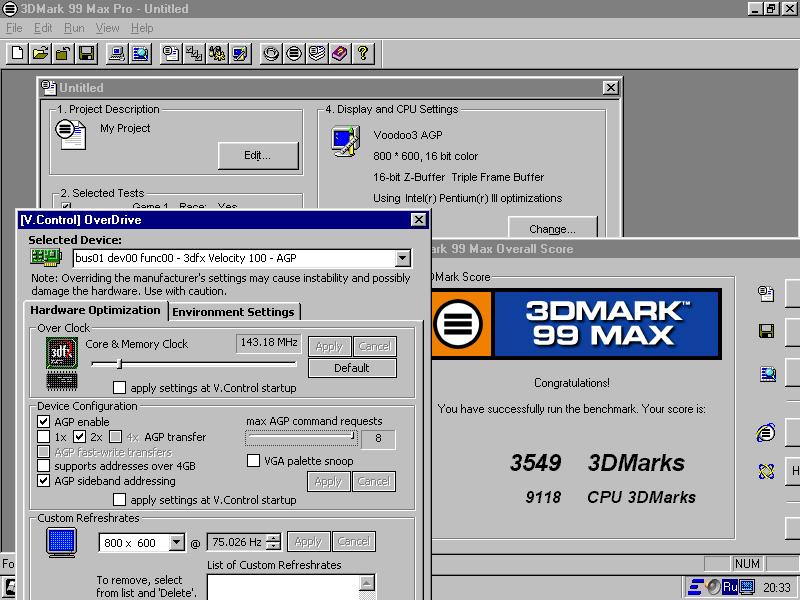This screenshot has height=600, width=800.
Task: Click the 3DMark logo toolbar icon
Action: pyautogui.click(x=294, y=53)
